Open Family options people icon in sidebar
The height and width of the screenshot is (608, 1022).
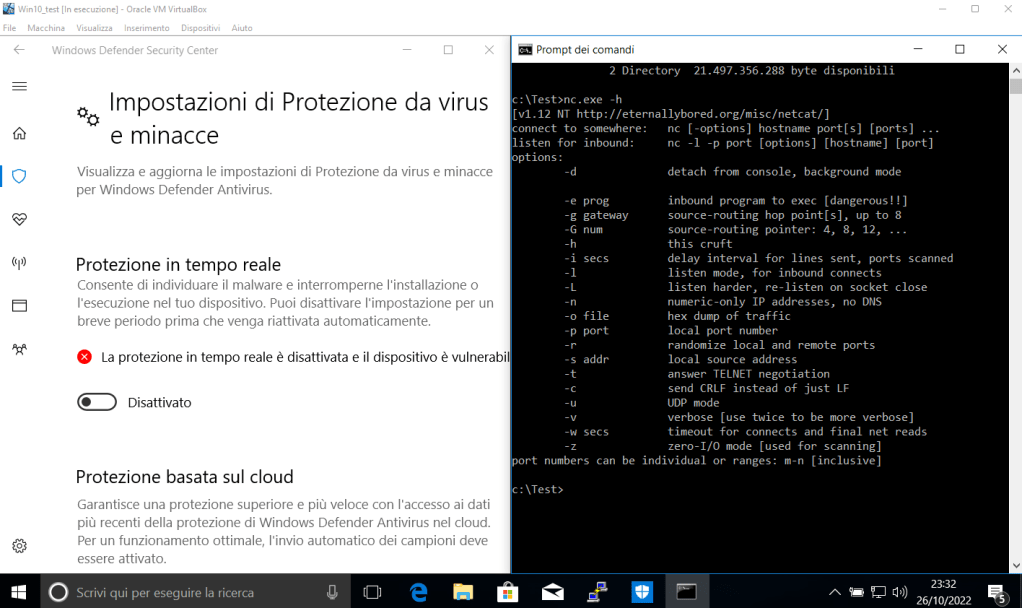[19, 349]
